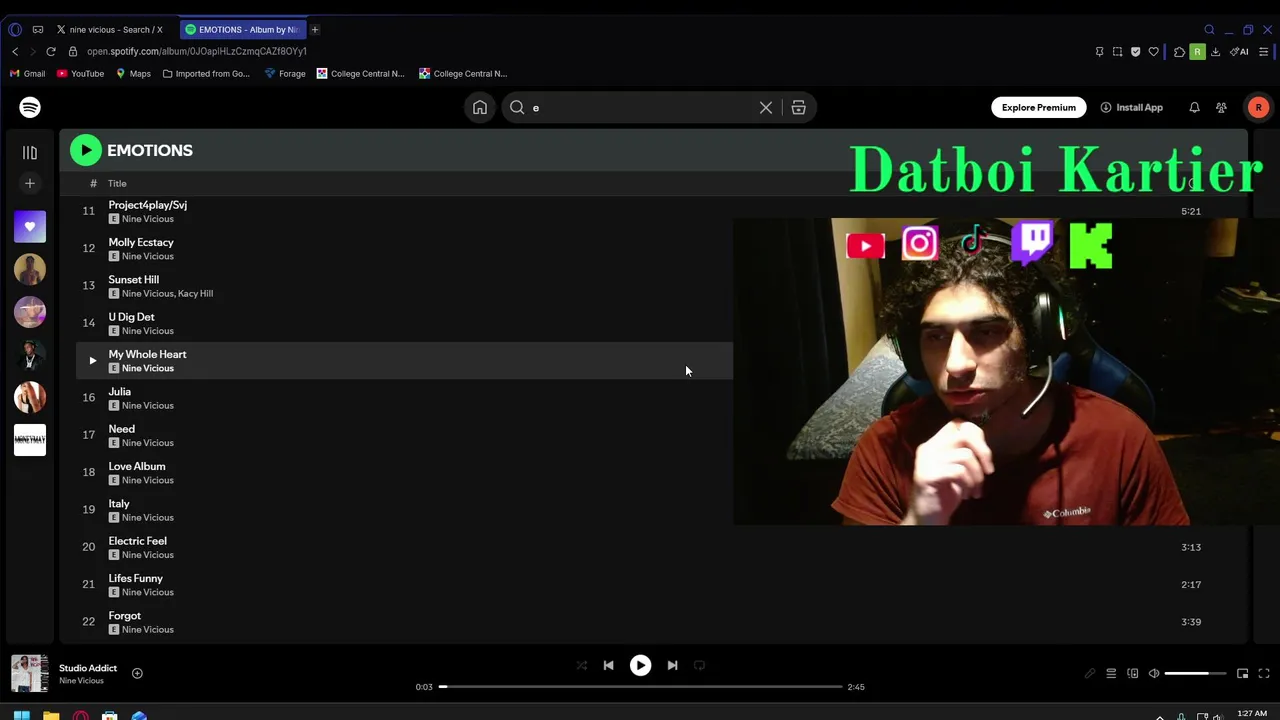The height and width of the screenshot is (720, 1280).
Task: Open the Windows Start button
Action: click(21, 715)
